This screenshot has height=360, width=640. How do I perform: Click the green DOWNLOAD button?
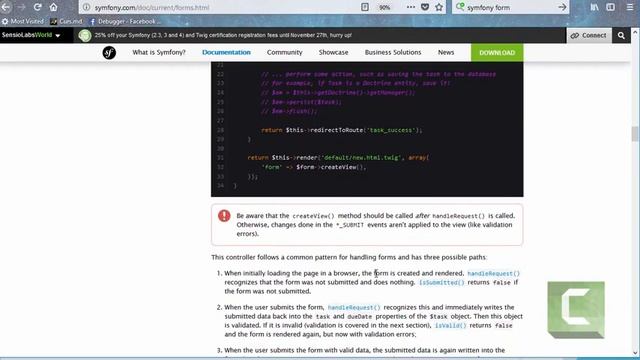[x=497, y=53]
